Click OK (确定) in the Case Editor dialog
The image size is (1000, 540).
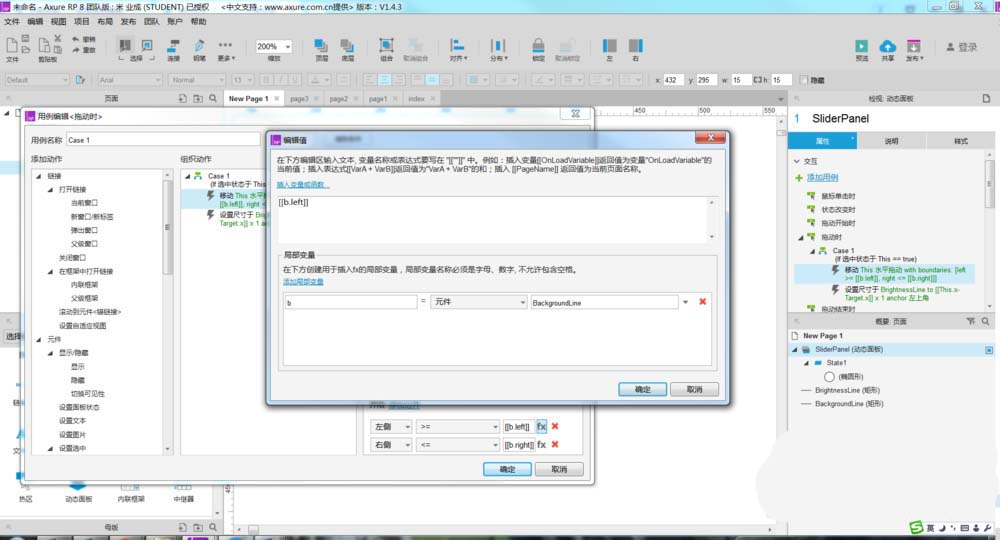tap(507, 469)
